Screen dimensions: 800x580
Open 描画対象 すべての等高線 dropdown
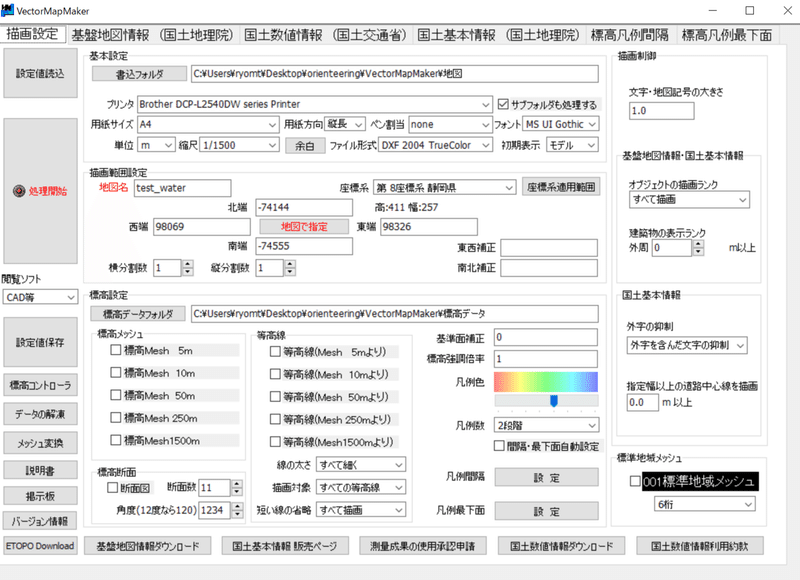361,487
